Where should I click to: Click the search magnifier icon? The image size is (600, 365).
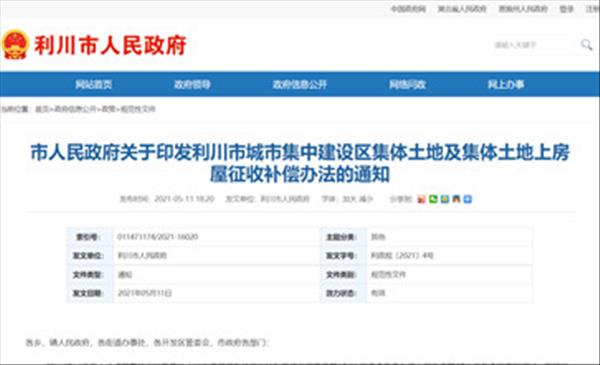586,44
